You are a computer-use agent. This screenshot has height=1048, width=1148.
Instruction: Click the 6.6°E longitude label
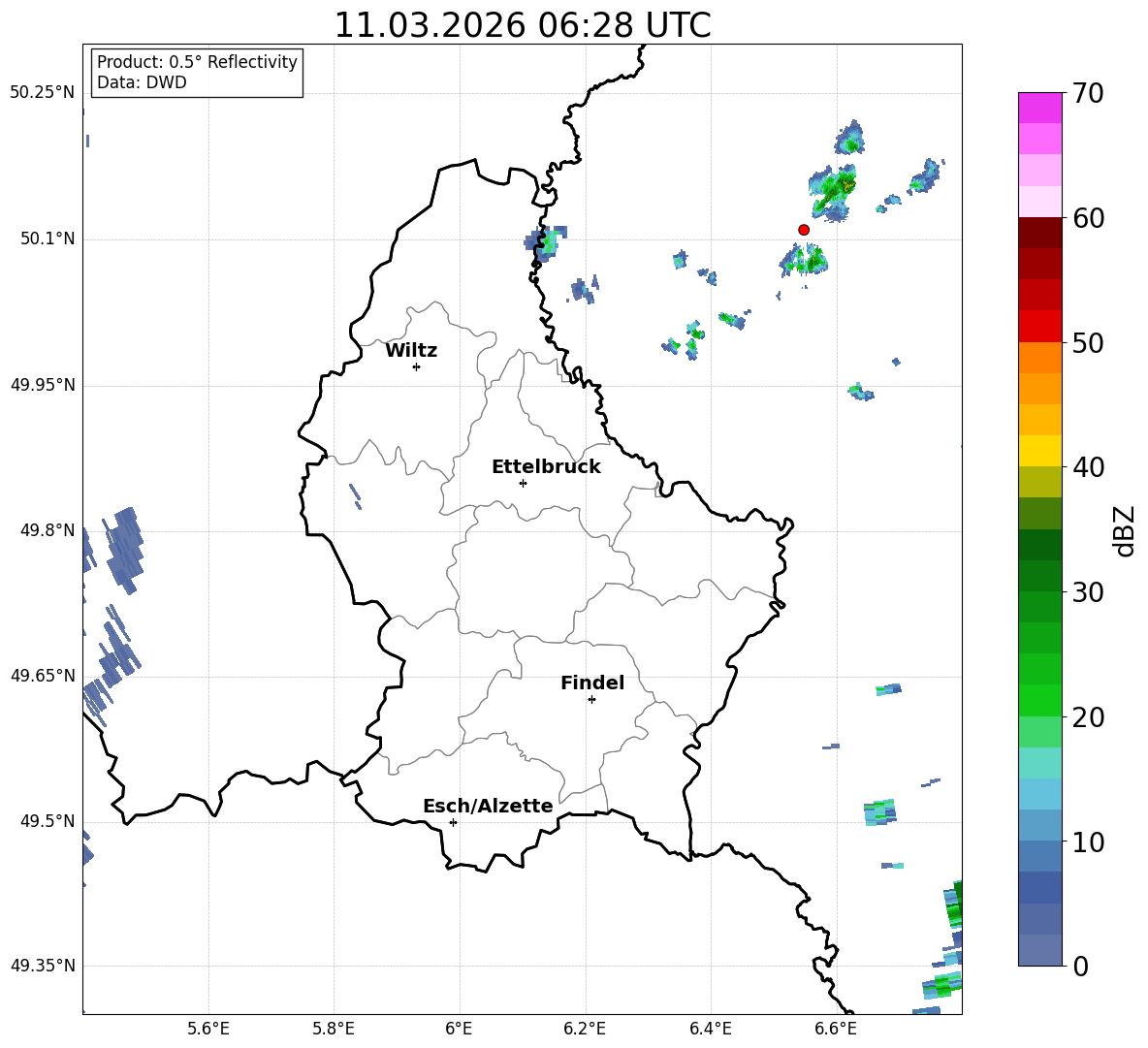pos(836,1029)
